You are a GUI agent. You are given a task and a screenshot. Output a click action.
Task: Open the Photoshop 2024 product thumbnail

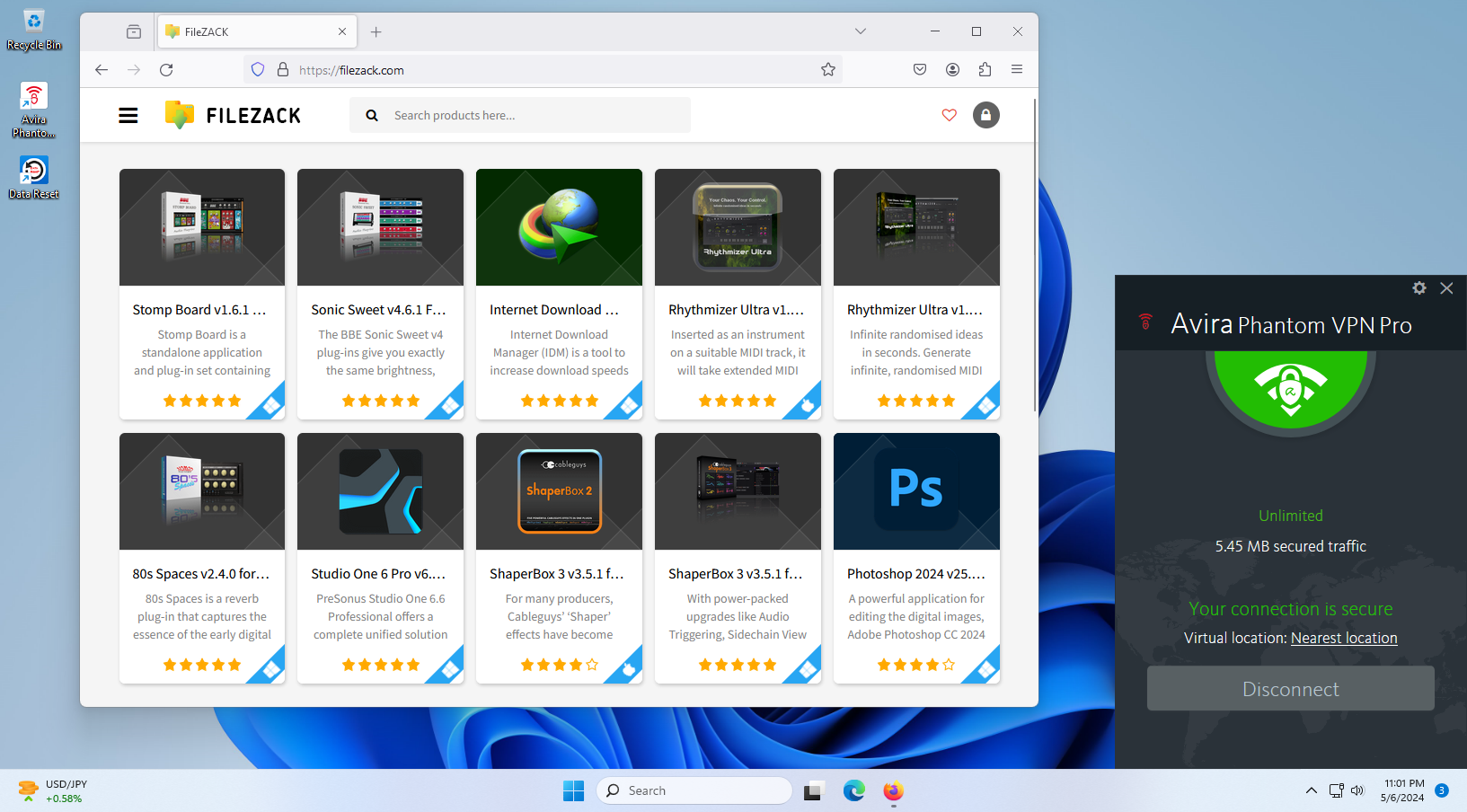point(916,491)
